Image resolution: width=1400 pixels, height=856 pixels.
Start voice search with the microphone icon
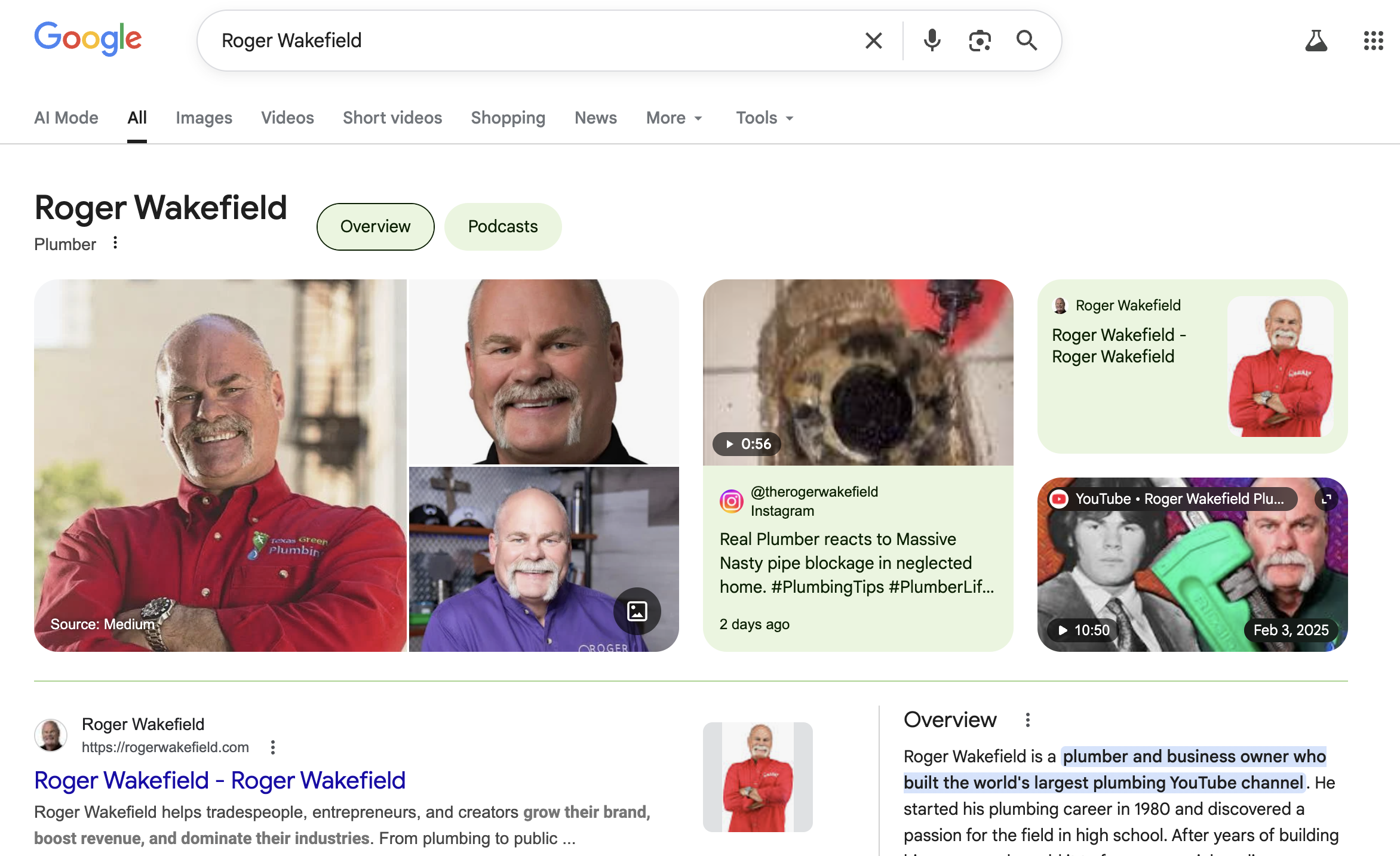[931, 40]
